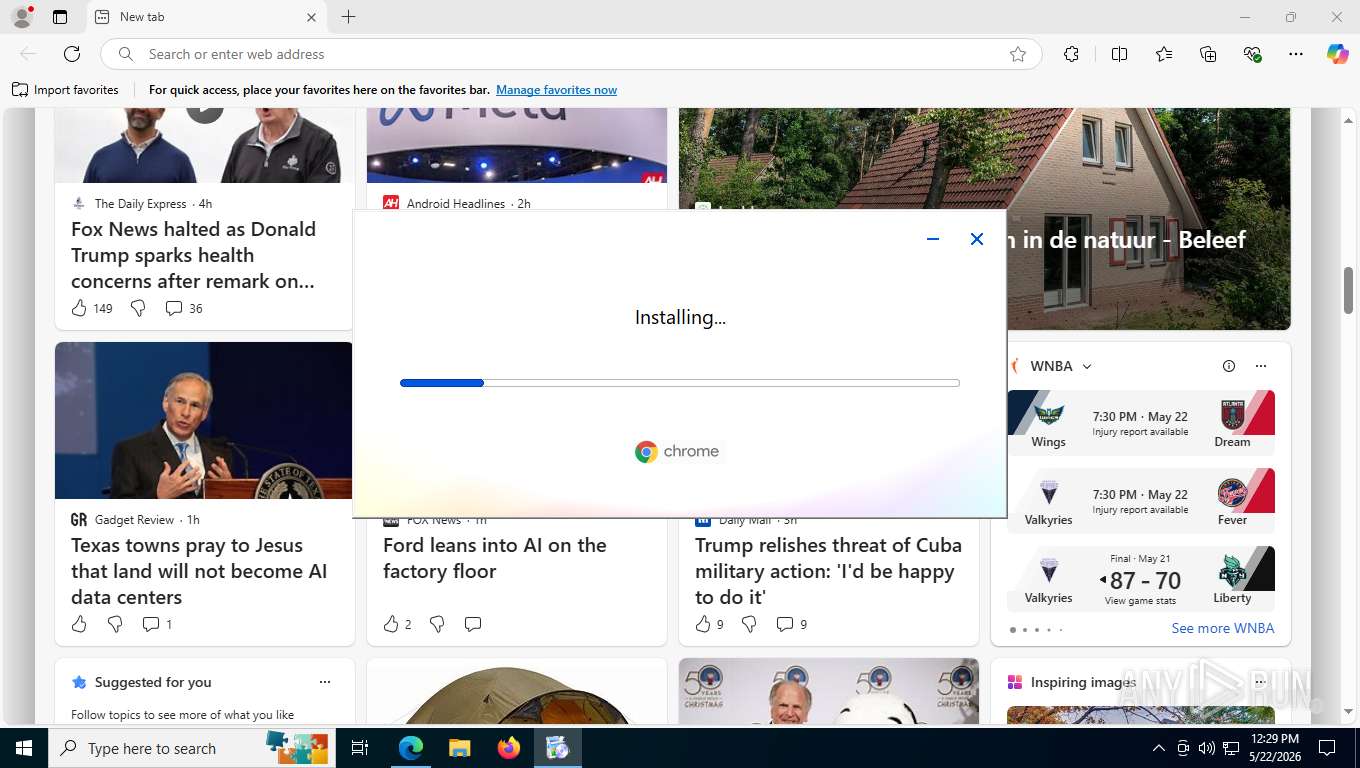This screenshot has height=768, width=1360.
Task: Minimize the Chrome installer dialog
Action: [x=933, y=239]
